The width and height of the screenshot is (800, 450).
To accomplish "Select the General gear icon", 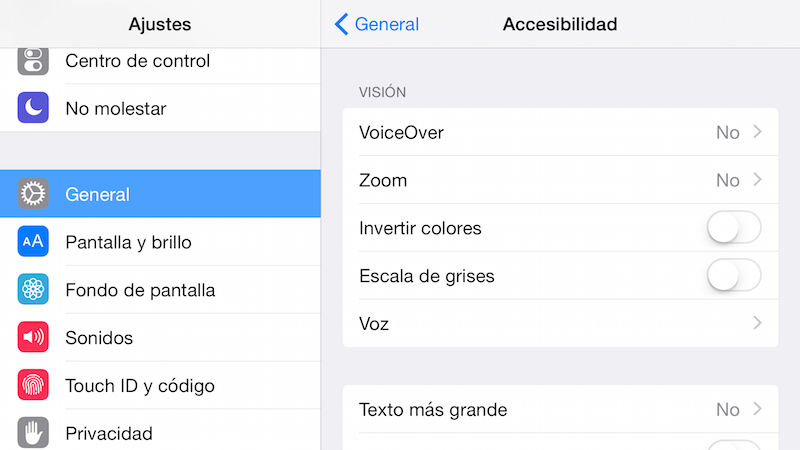I will click(x=33, y=194).
